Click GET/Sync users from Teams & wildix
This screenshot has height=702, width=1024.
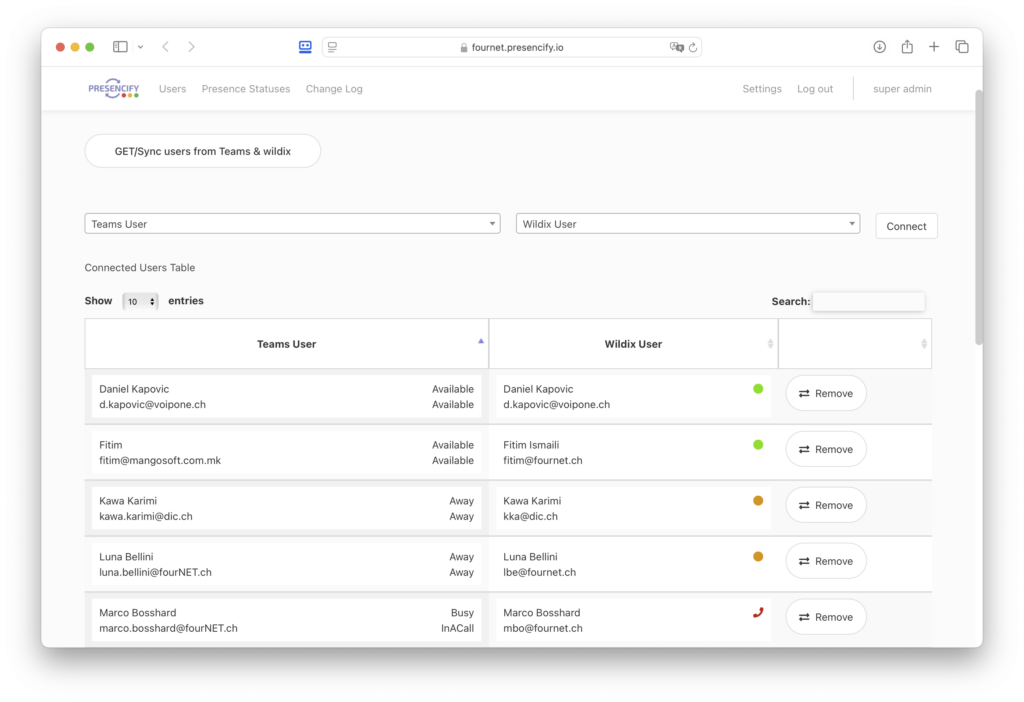202,151
